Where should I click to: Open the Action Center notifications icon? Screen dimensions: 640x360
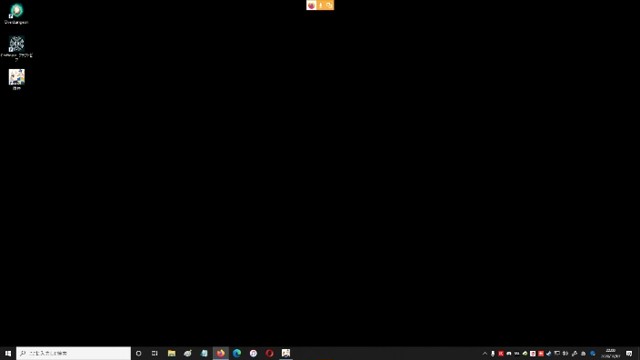(x=629, y=354)
